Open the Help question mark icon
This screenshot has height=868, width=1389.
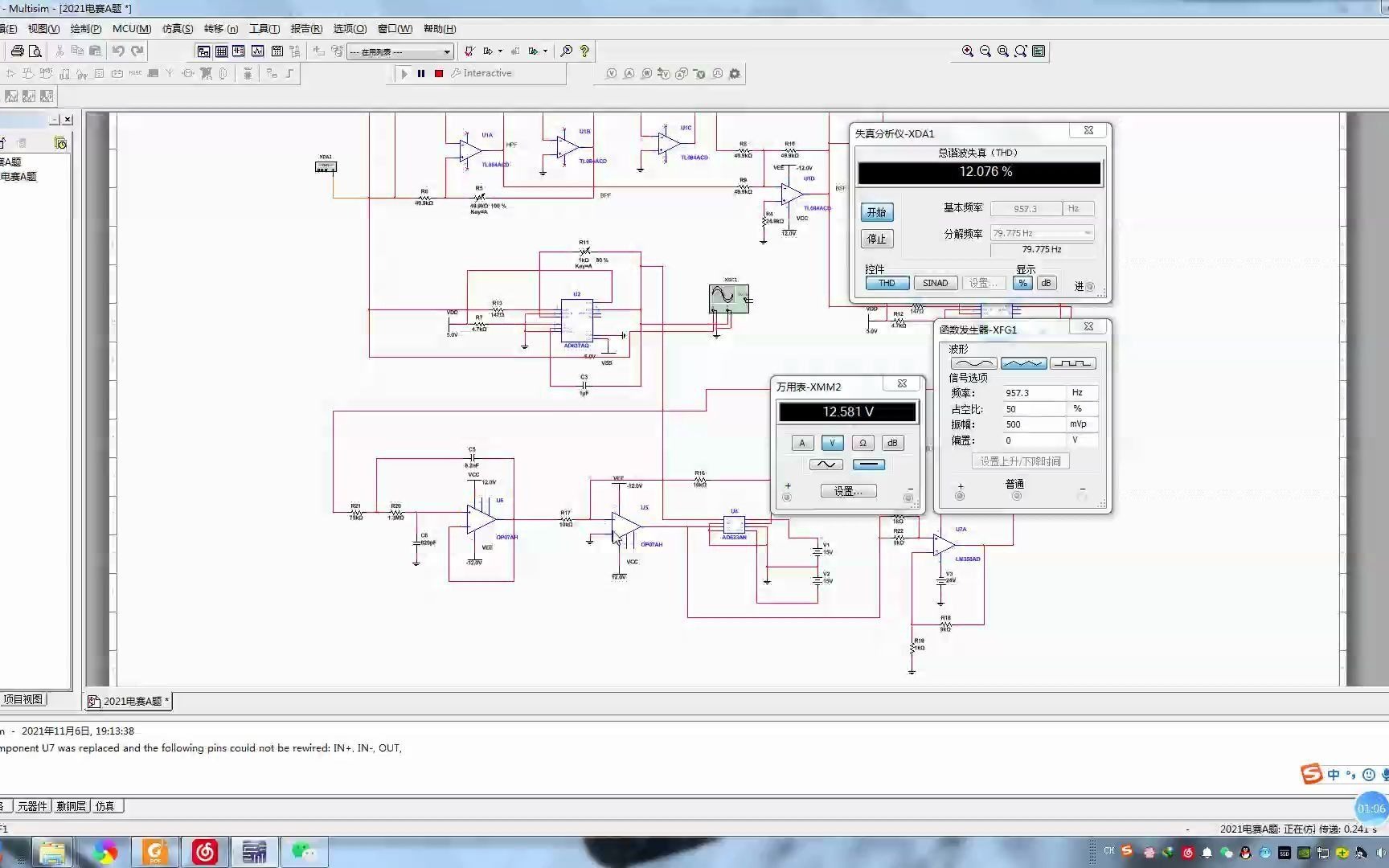(x=584, y=51)
